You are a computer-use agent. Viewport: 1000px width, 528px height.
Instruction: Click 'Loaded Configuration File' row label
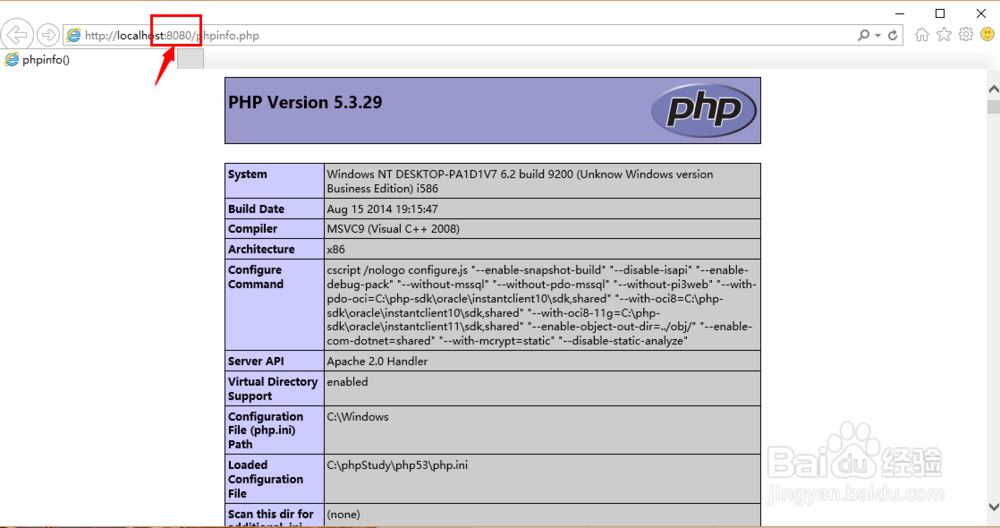click(266, 480)
